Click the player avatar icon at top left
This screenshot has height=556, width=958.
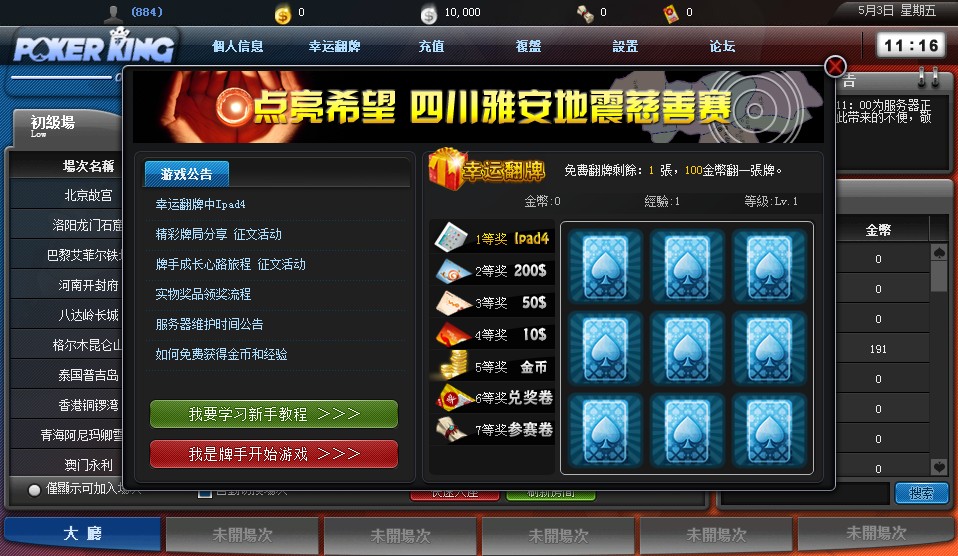click(x=114, y=13)
